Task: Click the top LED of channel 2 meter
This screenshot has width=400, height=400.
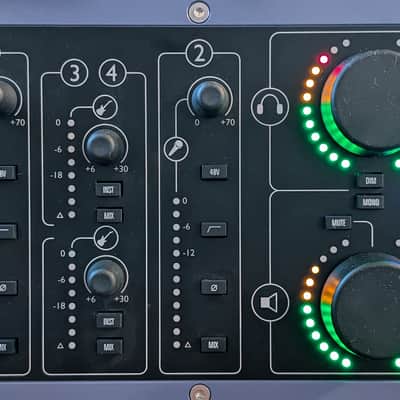Action: (x=176, y=201)
